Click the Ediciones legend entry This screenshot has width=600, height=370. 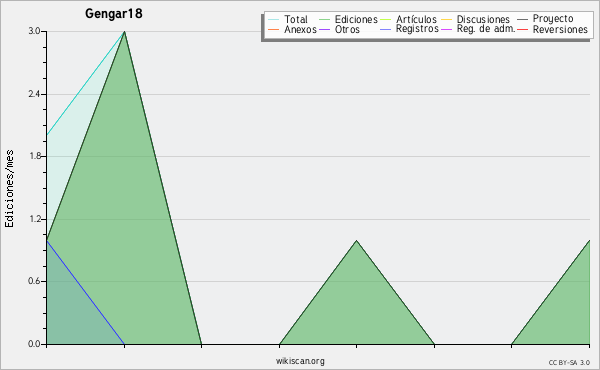point(348,19)
